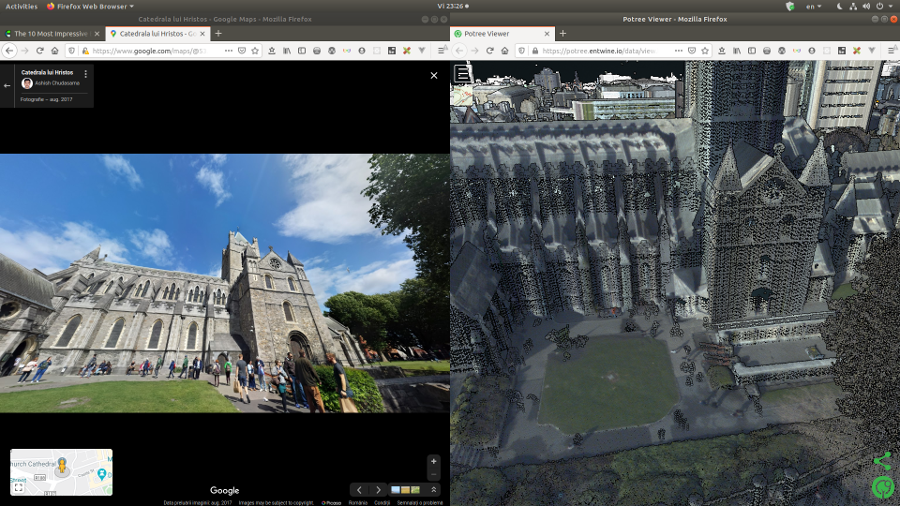Bookmark the Google Maps page with the star
The image size is (900, 506).
coord(255,50)
